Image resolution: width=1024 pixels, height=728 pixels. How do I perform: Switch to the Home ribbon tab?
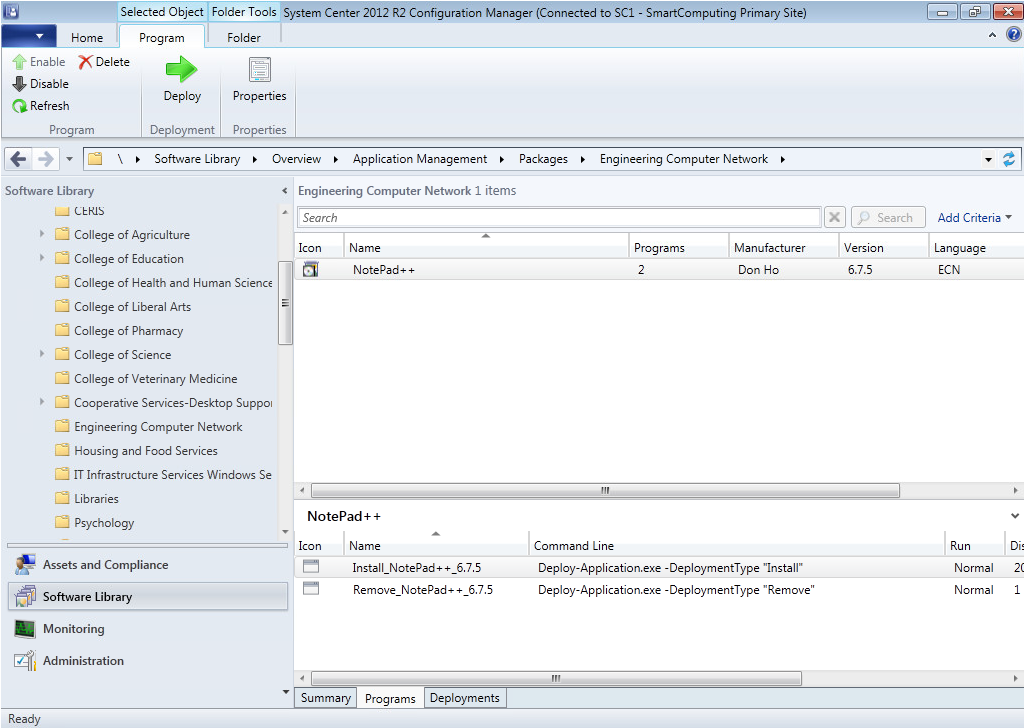click(x=87, y=38)
